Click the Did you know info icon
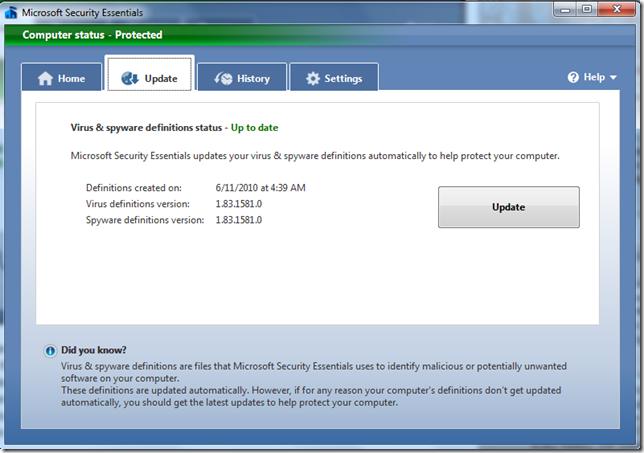644x453 pixels. [50, 351]
